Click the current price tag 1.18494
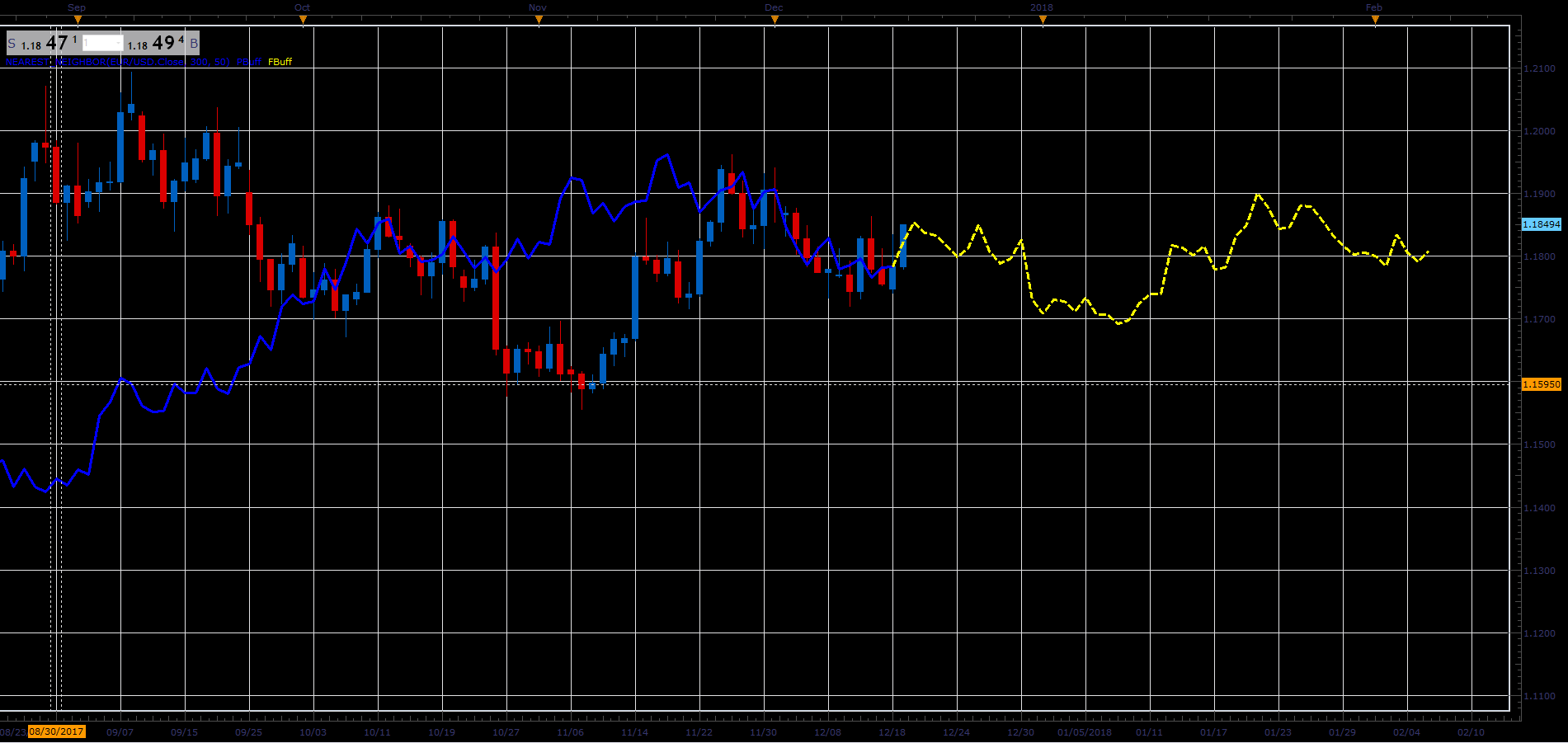Viewport: 1568px width, 743px height. pyautogui.click(x=1541, y=224)
